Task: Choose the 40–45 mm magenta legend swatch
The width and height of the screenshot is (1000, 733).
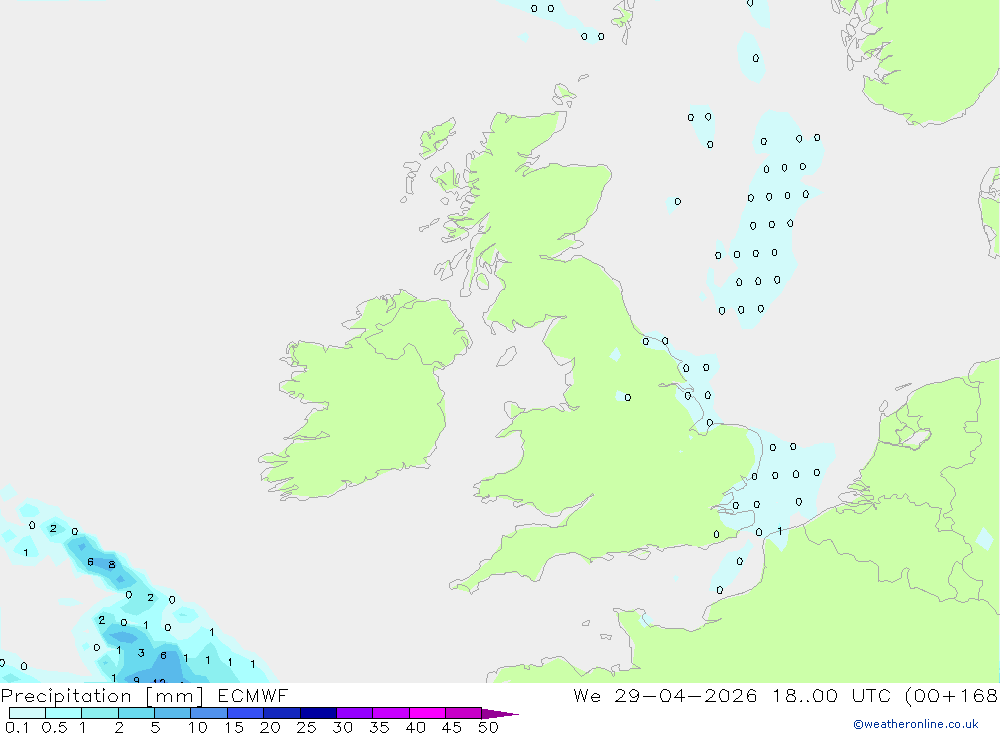Action: [427, 713]
